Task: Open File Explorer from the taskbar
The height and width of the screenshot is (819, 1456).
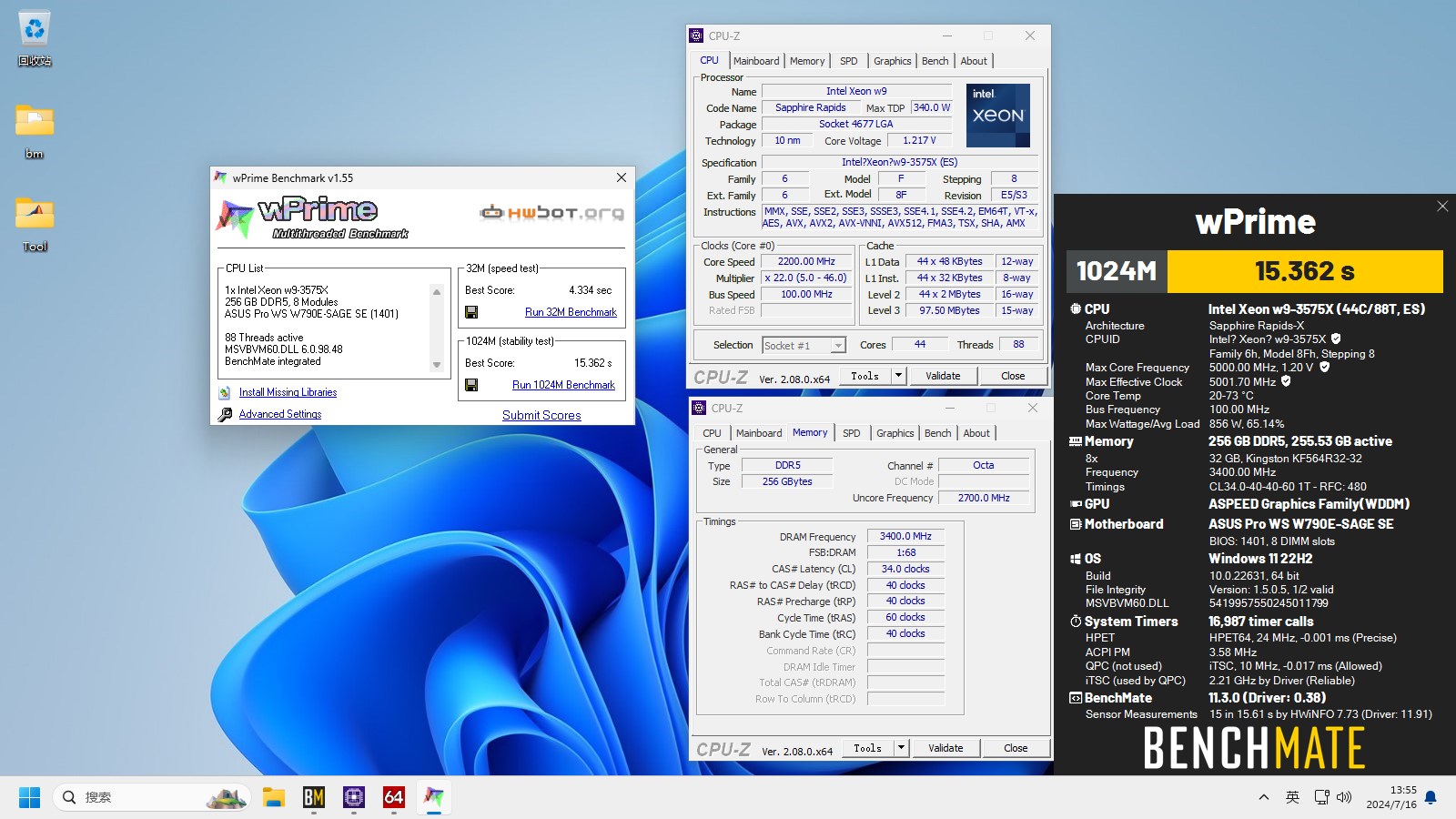Action: (274, 798)
